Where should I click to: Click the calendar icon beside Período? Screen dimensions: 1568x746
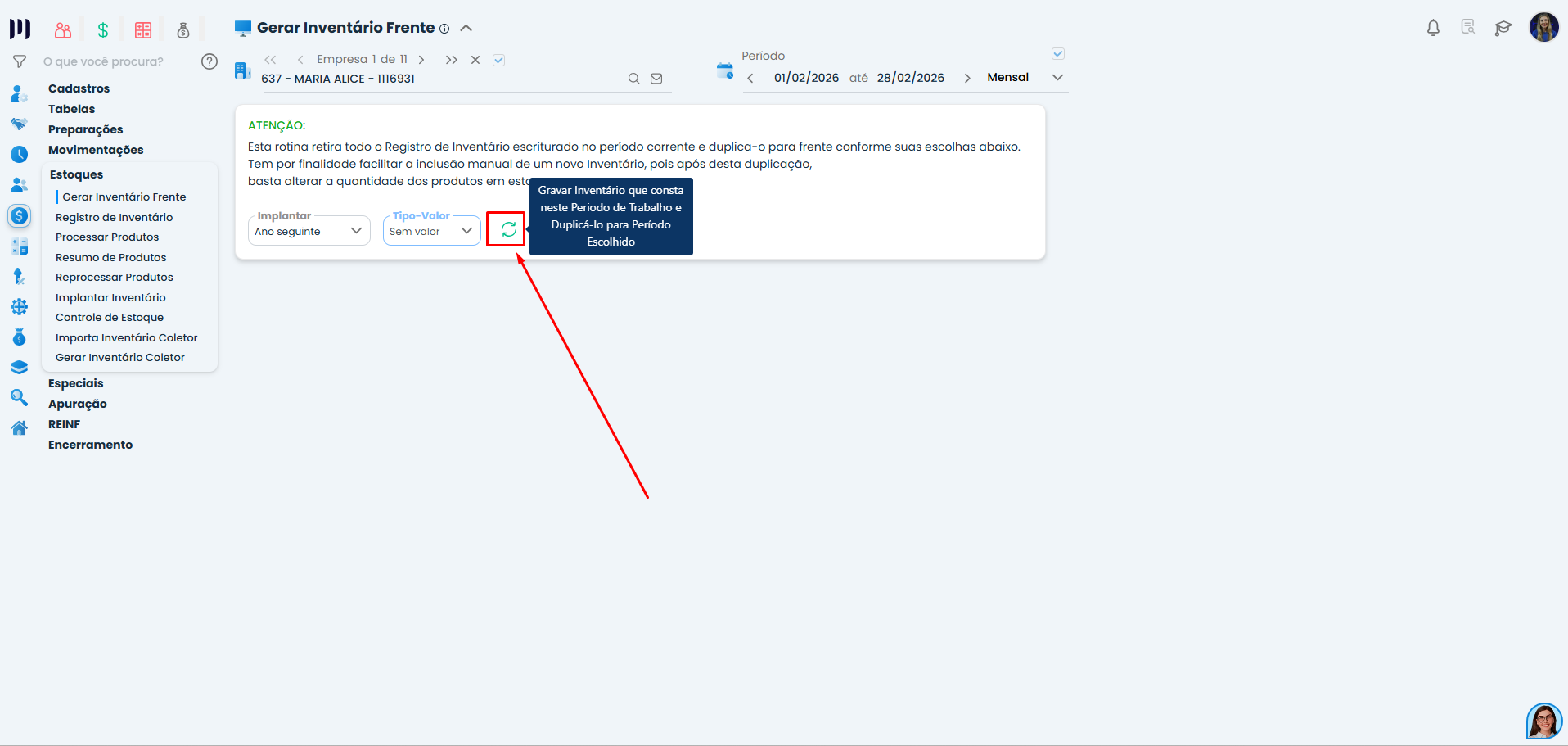pos(725,70)
